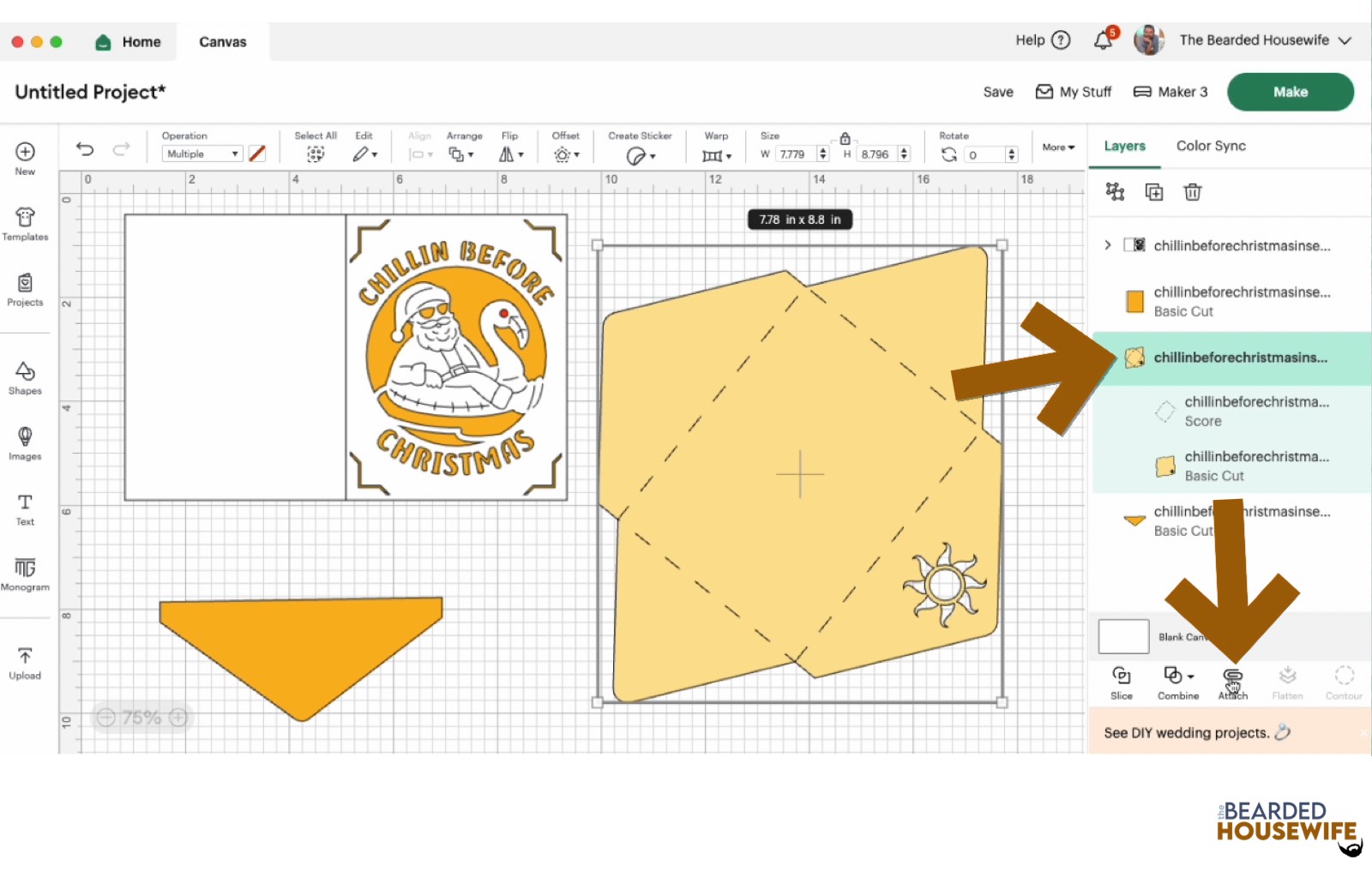
Task: Open the Templates panel
Action: tap(25, 224)
